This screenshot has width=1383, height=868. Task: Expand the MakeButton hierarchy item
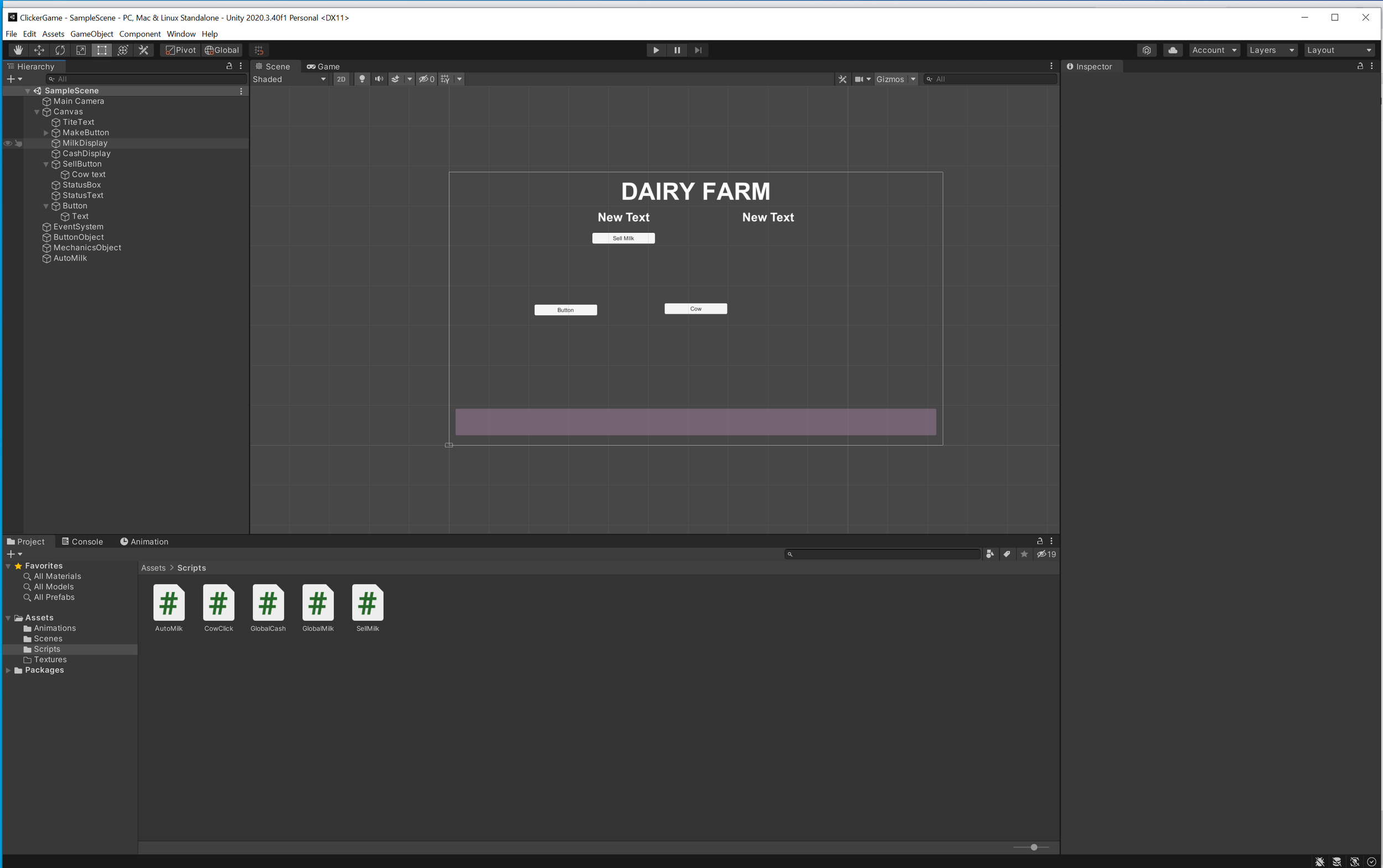46,133
